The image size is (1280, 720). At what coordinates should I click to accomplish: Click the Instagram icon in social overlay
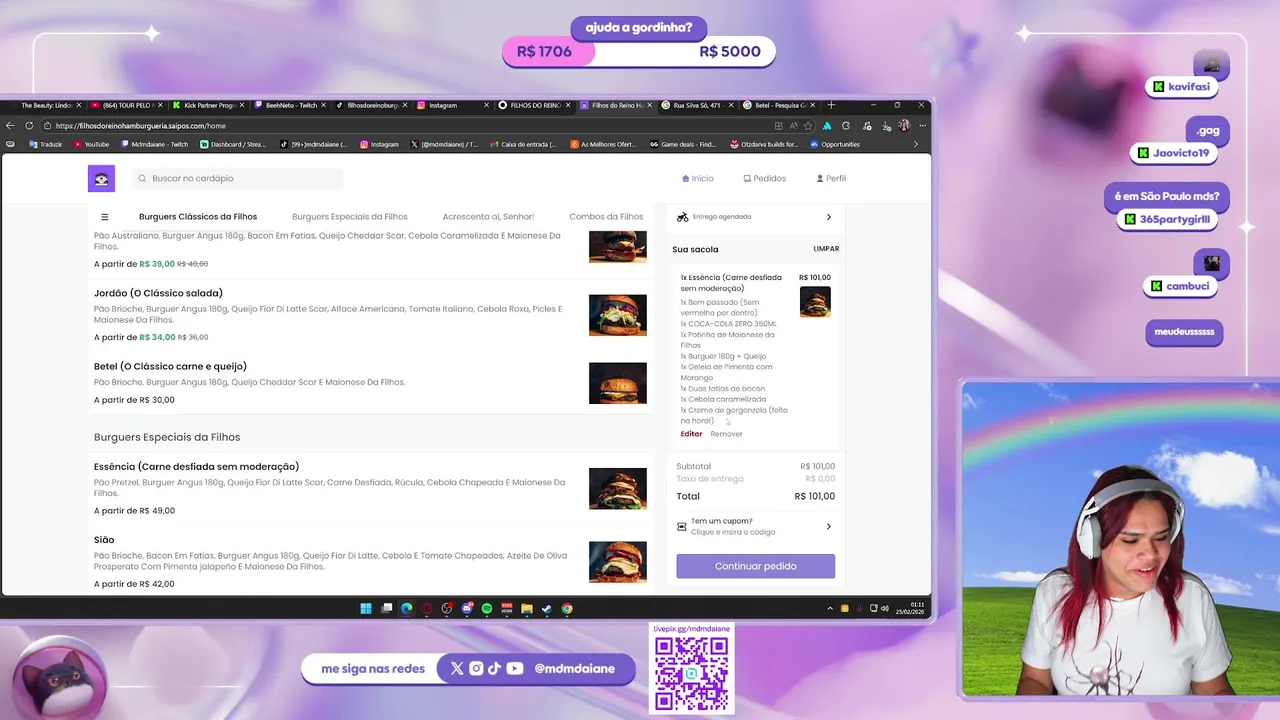(x=476, y=669)
